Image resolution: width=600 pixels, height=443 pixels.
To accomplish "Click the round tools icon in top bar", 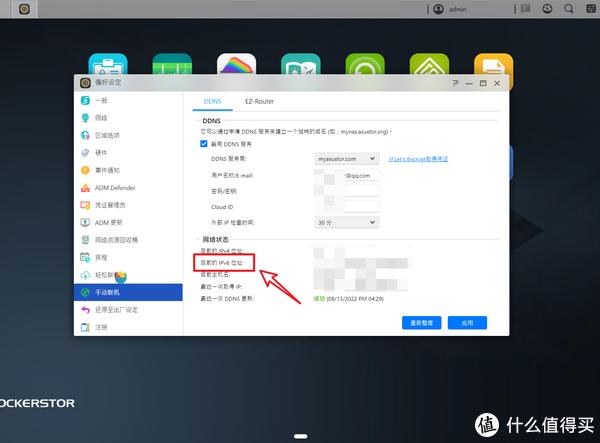I will coord(547,9).
